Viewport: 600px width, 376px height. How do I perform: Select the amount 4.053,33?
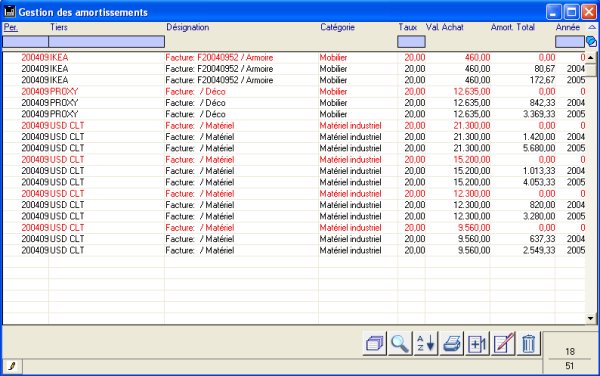[539, 182]
